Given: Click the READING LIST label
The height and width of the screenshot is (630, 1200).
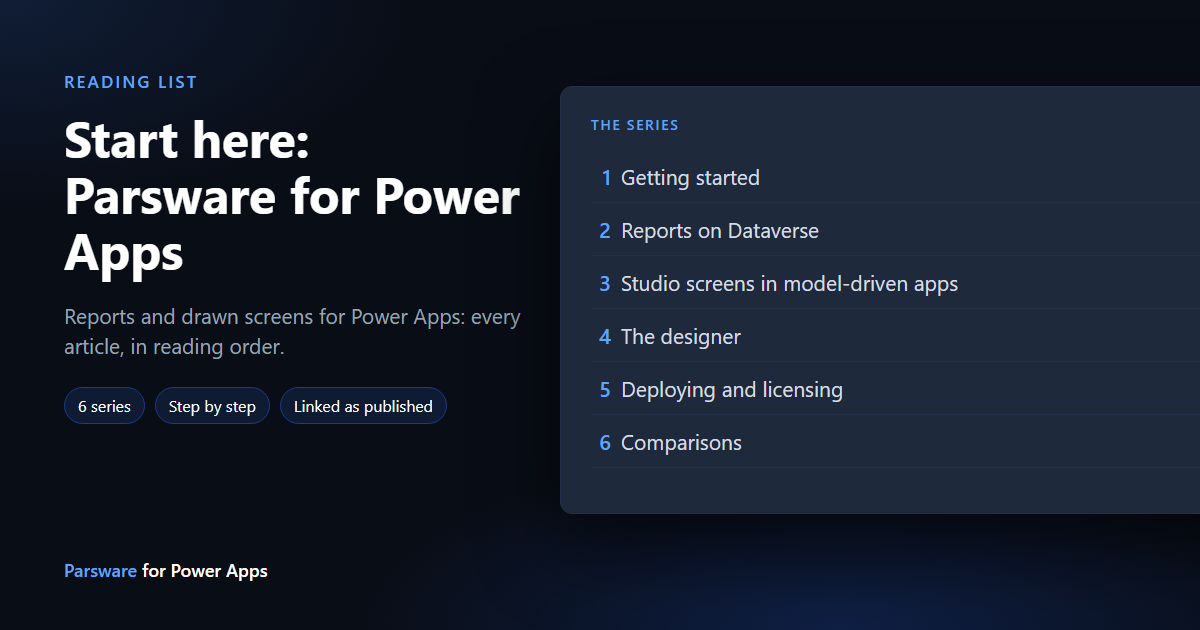Looking at the screenshot, I should pyautogui.click(x=131, y=82).
